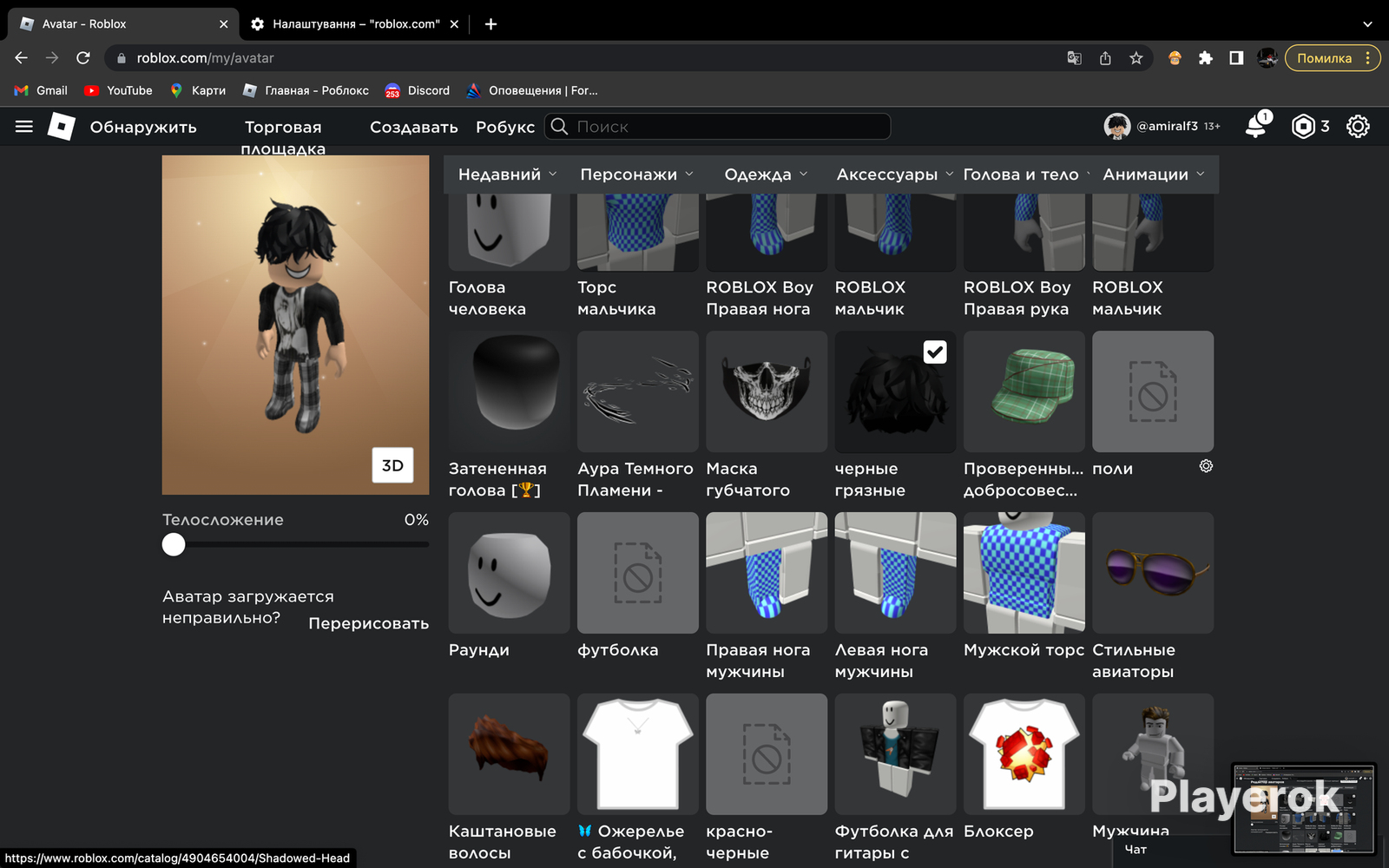
Task: Expand the Аксессуары category dropdown
Action: pyautogui.click(x=895, y=174)
